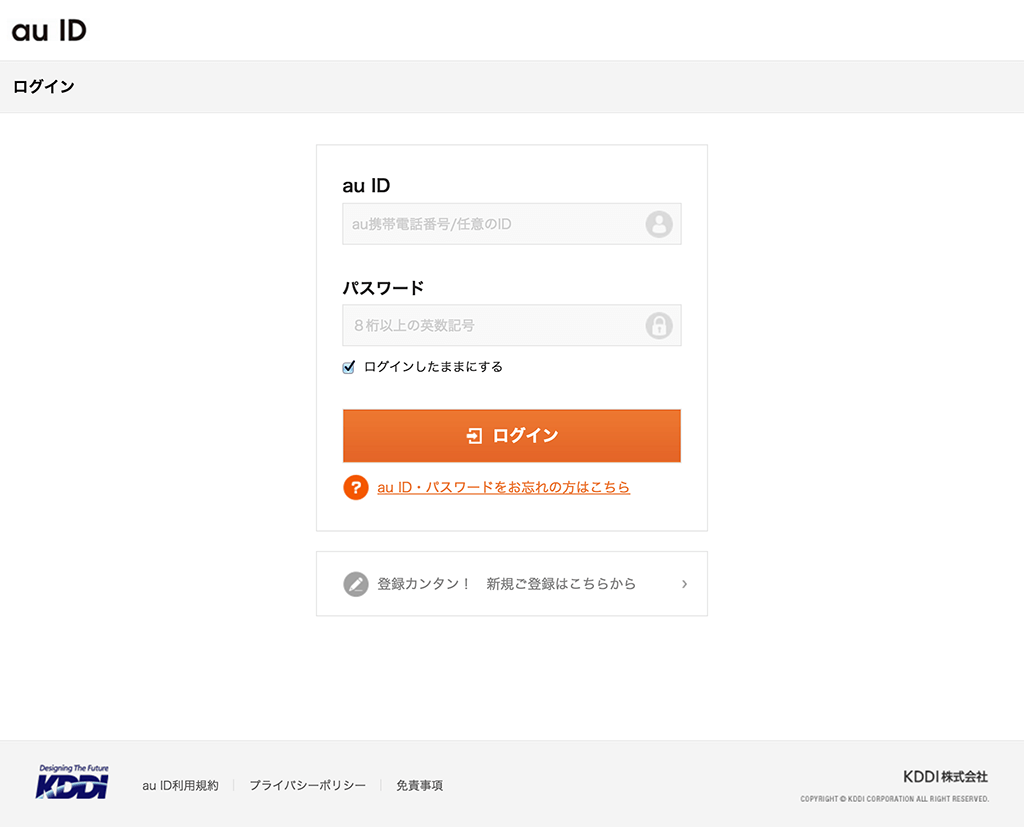
Task: Click the chevron arrow on registration panel
Action: (x=684, y=584)
